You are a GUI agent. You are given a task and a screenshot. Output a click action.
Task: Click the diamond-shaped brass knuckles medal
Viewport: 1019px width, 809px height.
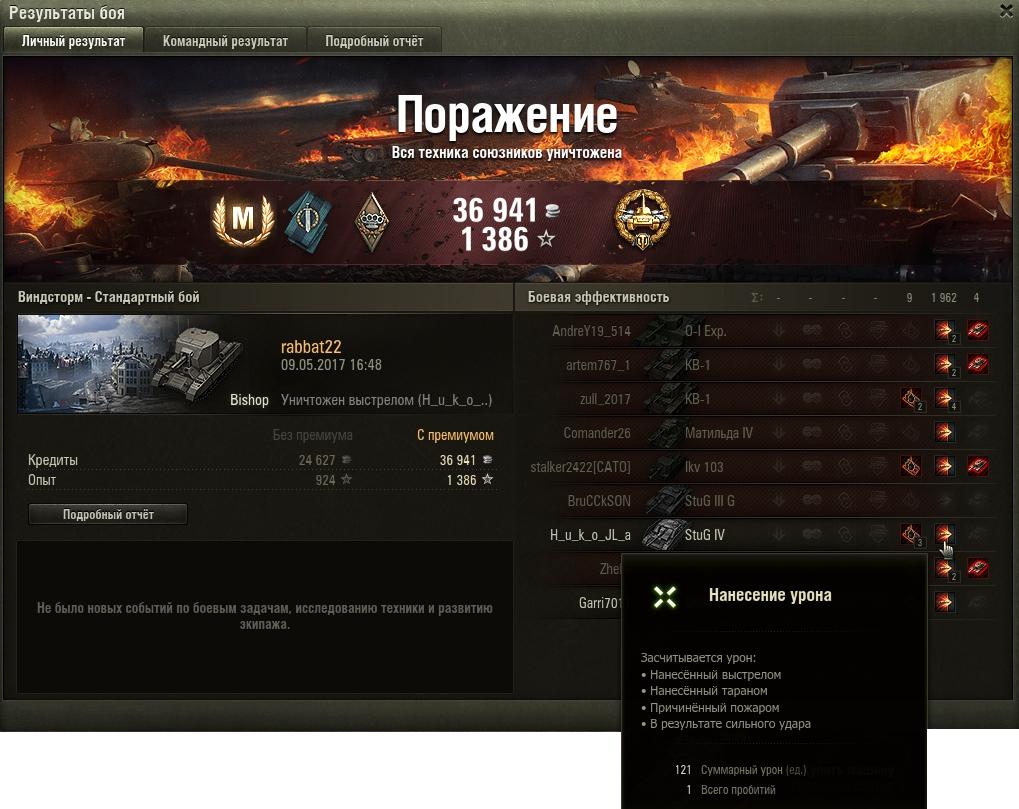(x=372, y=222)
